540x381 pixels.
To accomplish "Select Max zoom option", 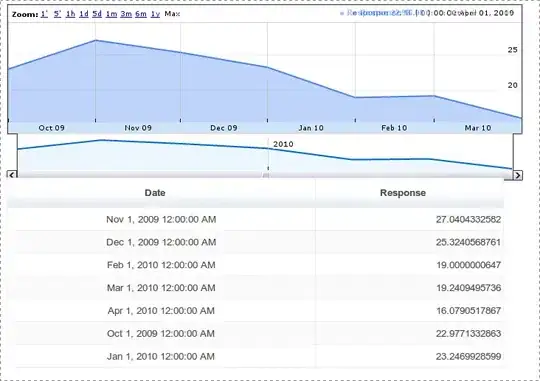I will click(x=172, y=14).
